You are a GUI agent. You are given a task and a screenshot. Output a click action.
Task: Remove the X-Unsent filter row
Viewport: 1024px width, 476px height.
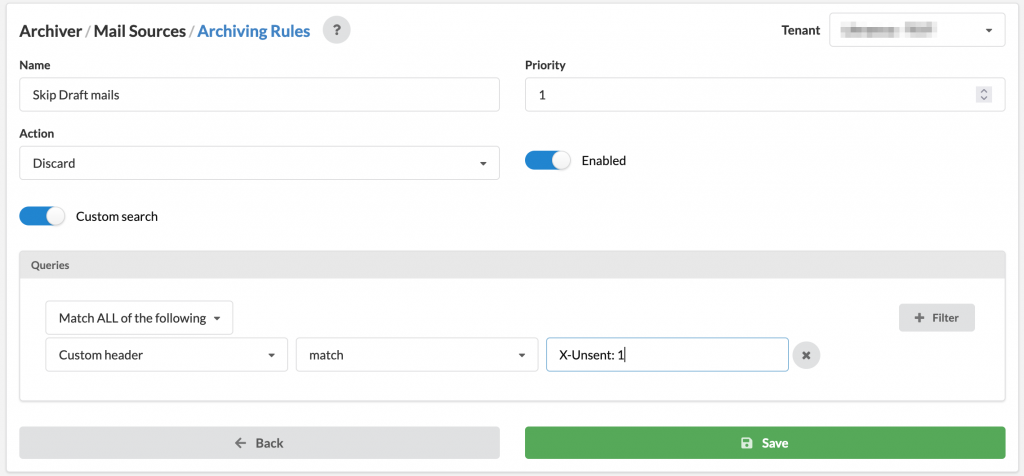pyautogui.click(x=806, y=355)
